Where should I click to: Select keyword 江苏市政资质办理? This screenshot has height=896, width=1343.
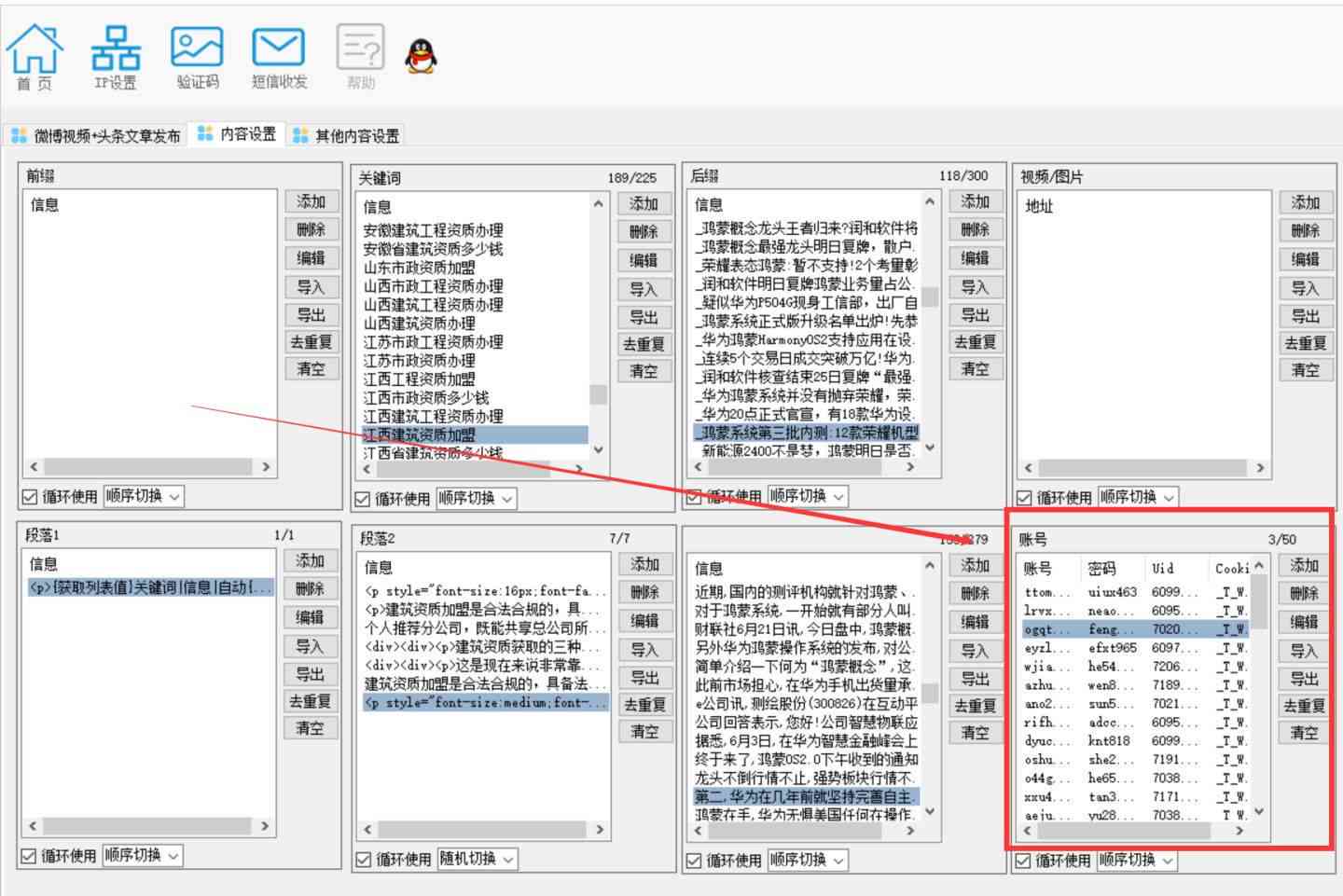[475, 360]
